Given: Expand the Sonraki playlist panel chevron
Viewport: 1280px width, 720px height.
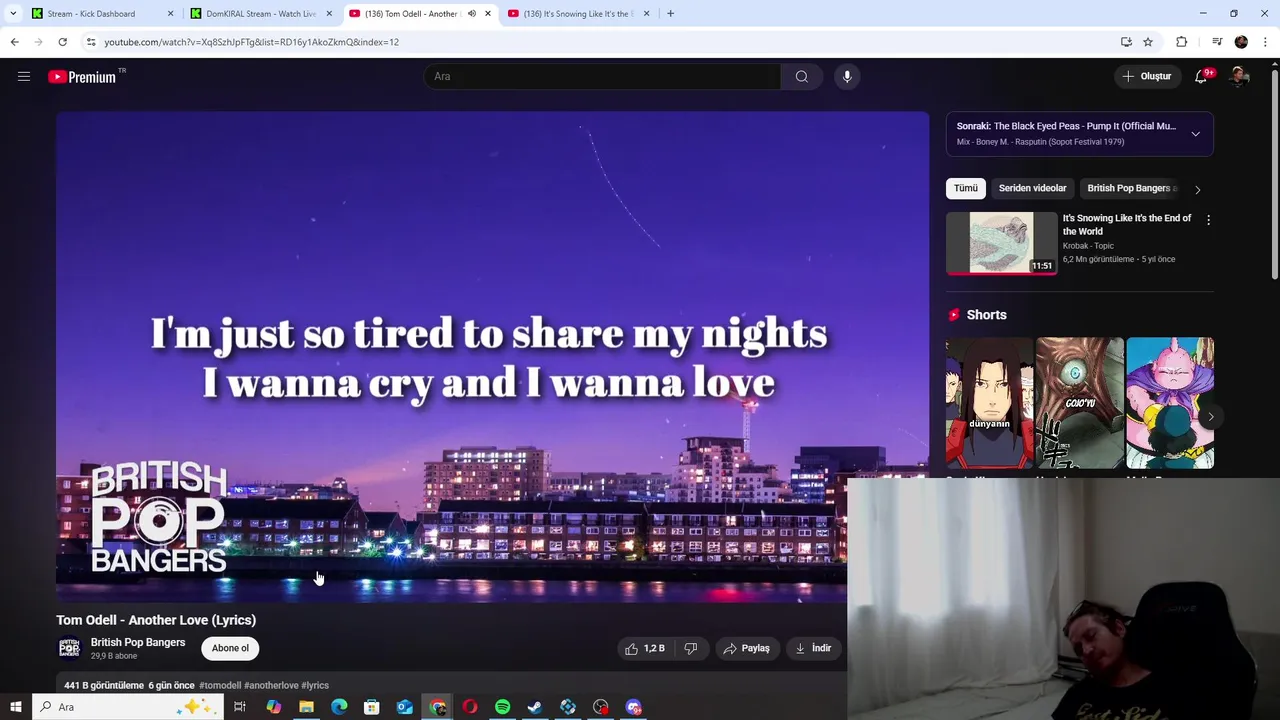Looking at the screenshot, I should point(1195,134).
